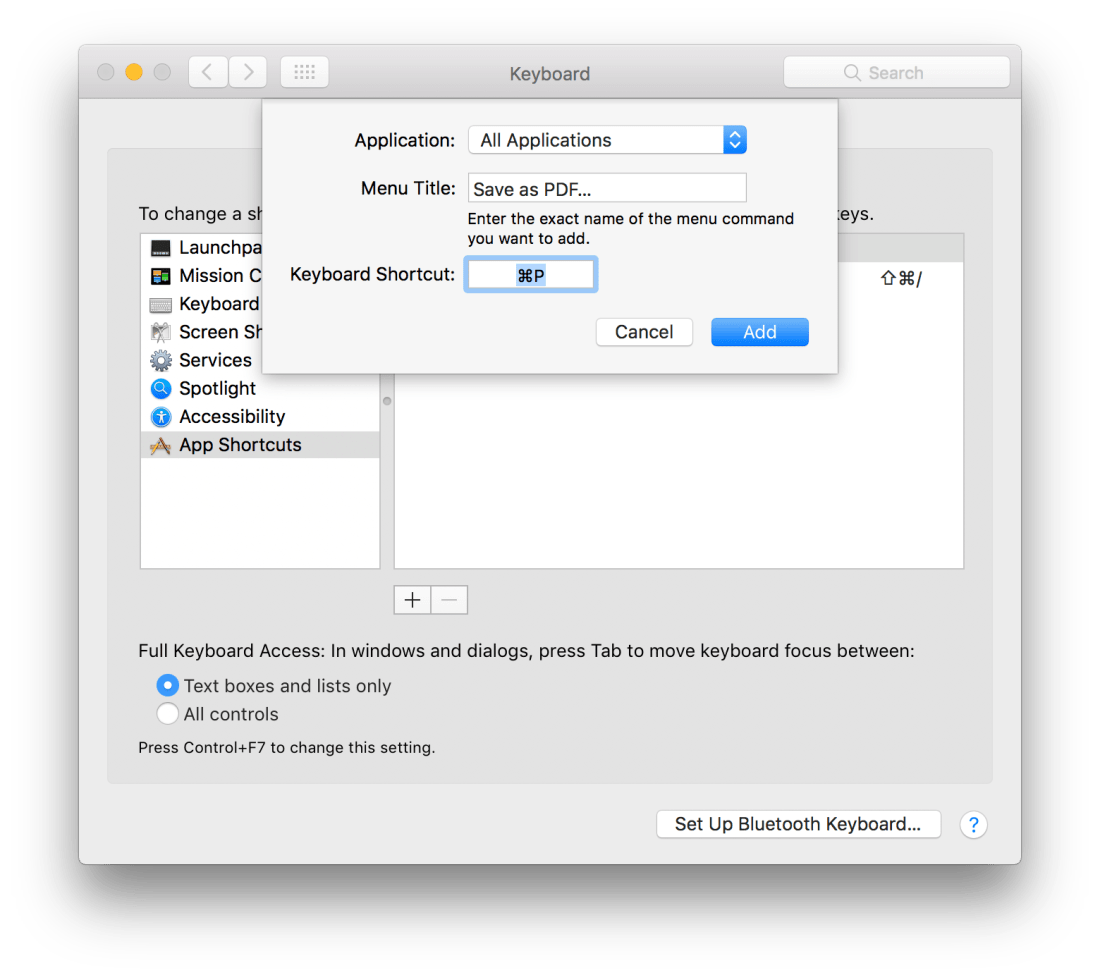This screenshot has width=1100, height=977.
Task: Click the show all preferences grid icon
Action: 304,71
